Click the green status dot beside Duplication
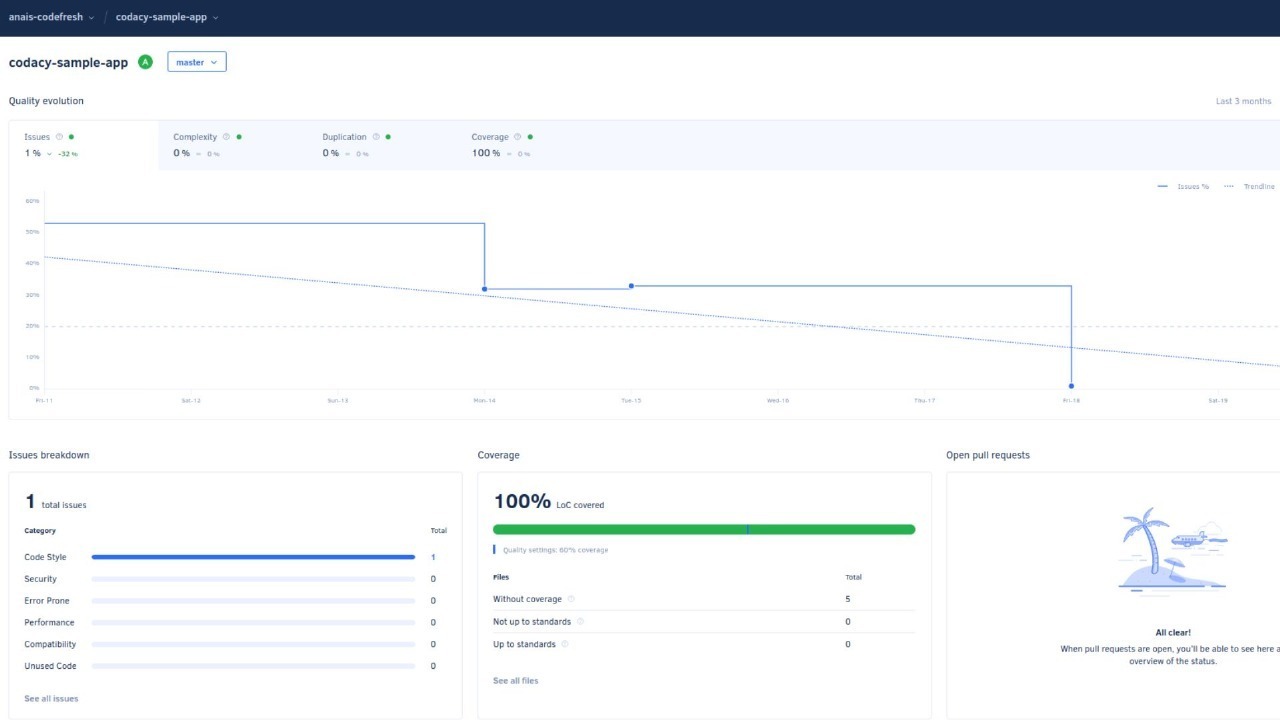1280x720 pixels. (x=388, y=137)
